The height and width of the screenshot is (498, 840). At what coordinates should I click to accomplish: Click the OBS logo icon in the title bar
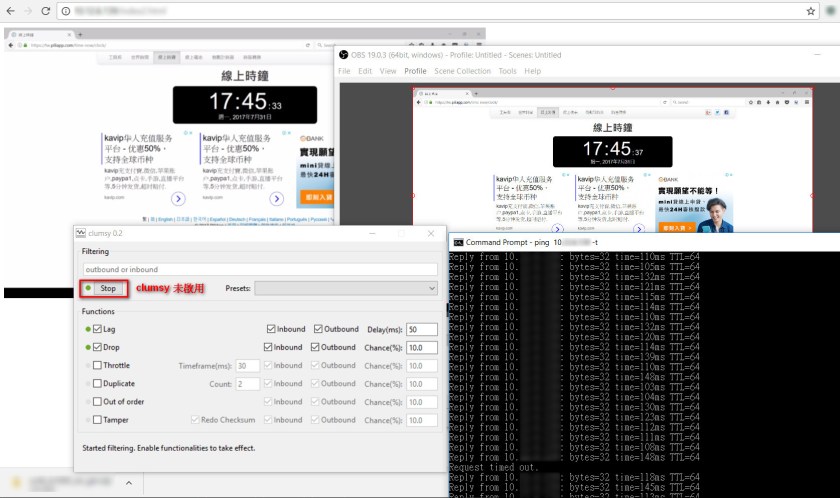click(x=343, y=55)
